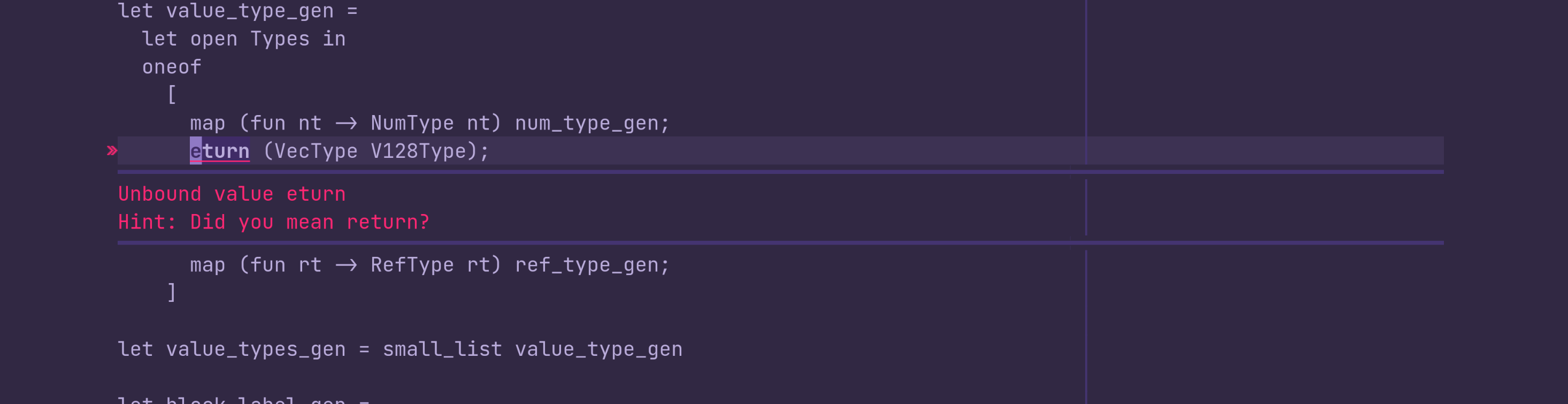
Task: Click 'Unbound value eturn' error message
Action: (x=232, y=194)
